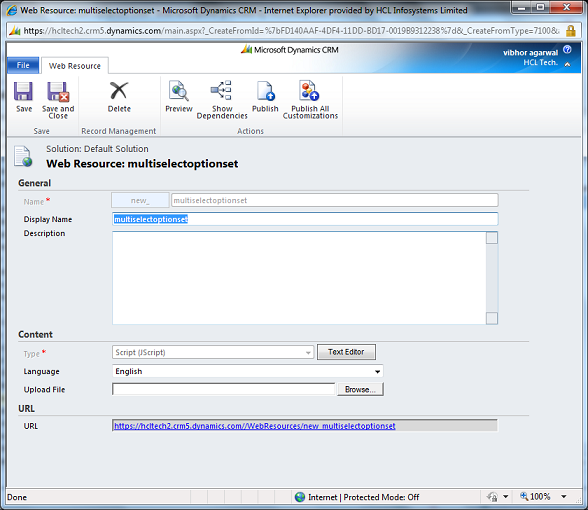
Task: Click the lock security icon in address bar
Action: point(570,31)
